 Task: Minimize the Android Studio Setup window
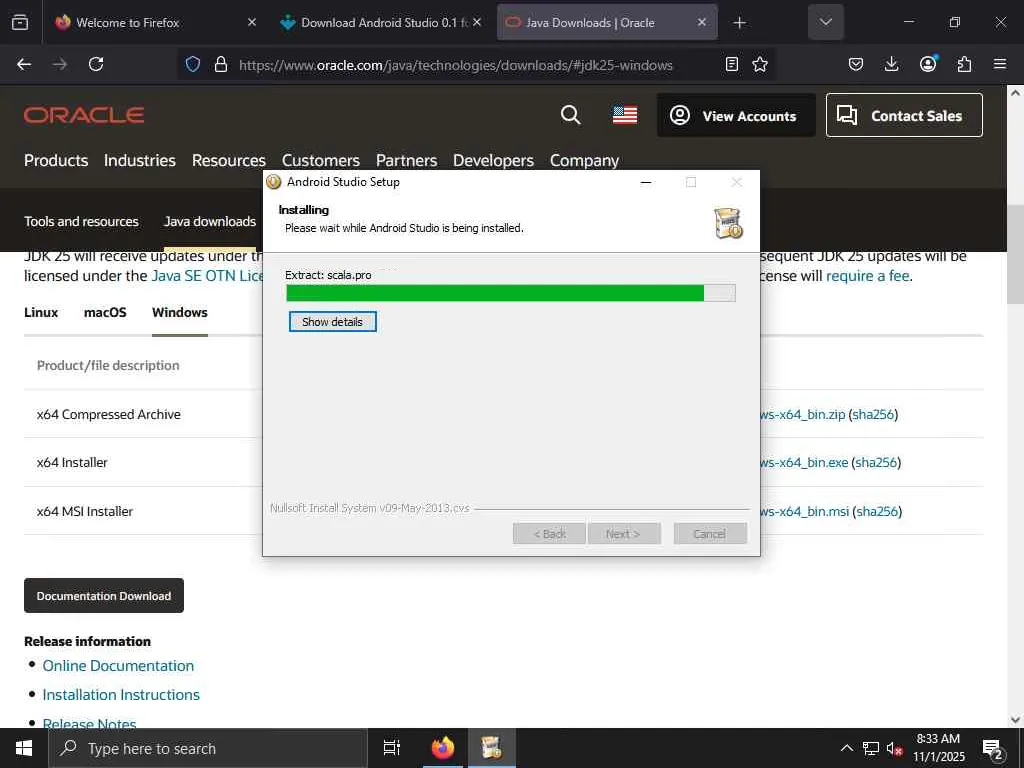click(646, 182)
